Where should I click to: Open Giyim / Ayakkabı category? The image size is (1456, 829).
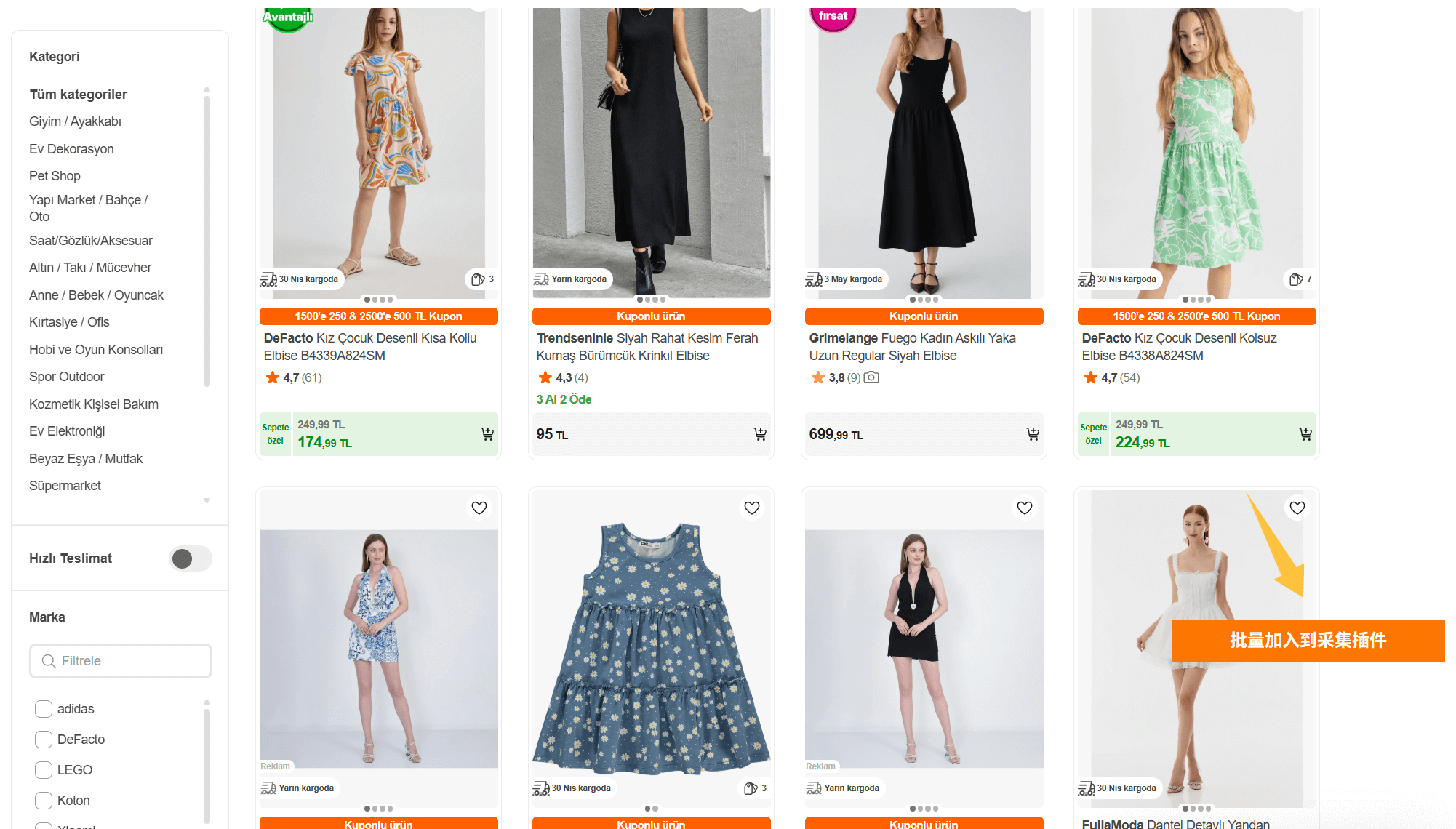75,121
